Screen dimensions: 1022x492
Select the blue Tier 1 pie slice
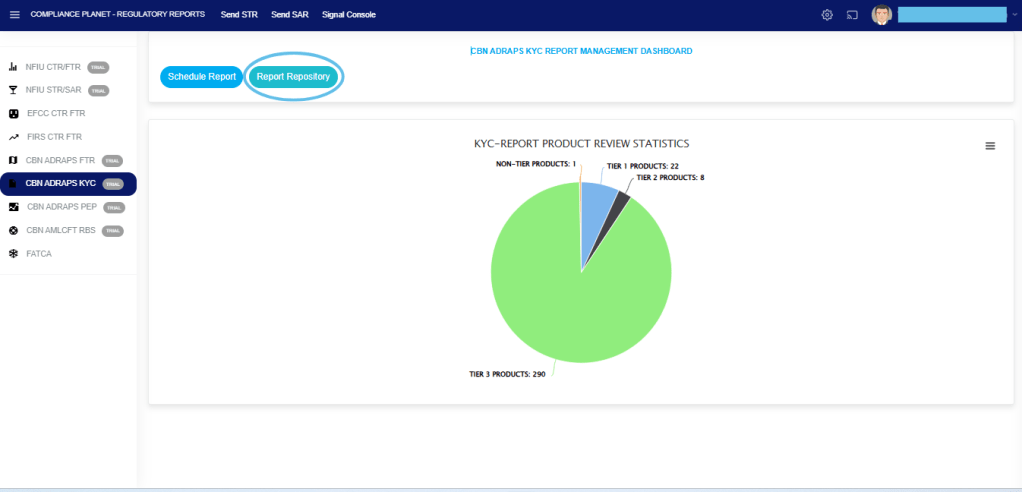click(x=597, y=210)
